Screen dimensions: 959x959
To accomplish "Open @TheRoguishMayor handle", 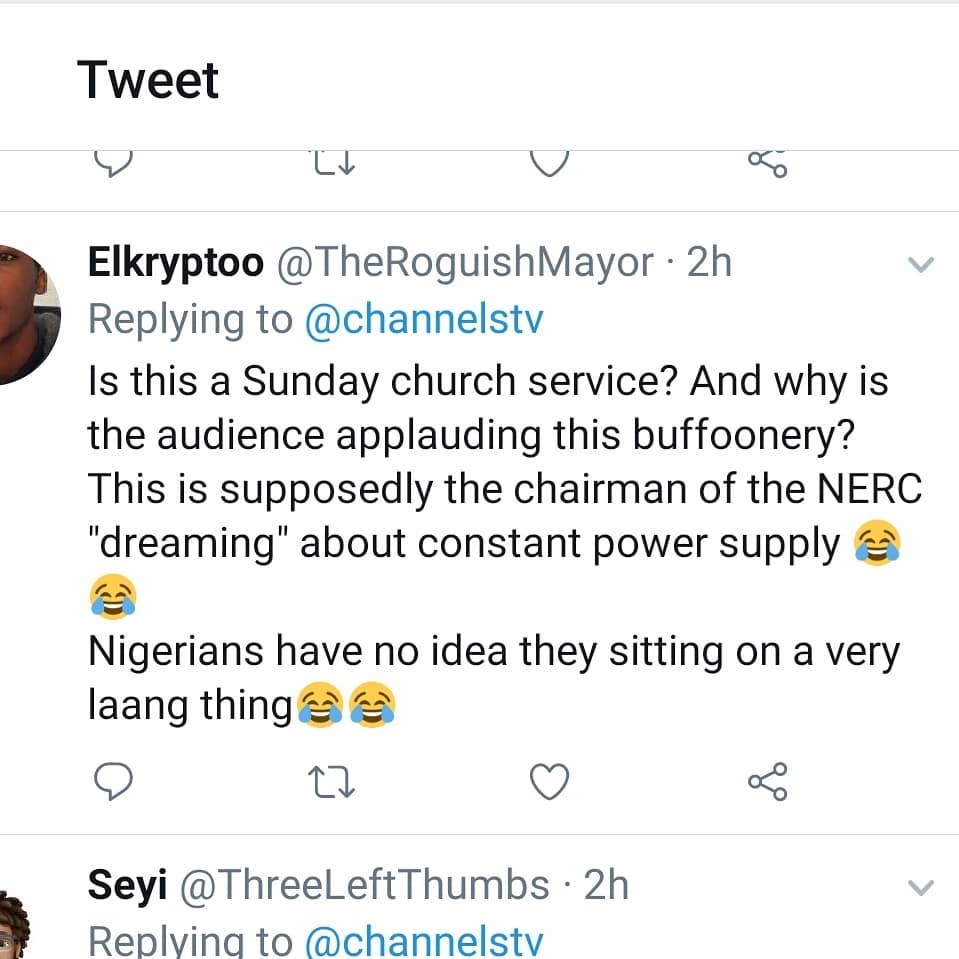I will tap(465, 263).
